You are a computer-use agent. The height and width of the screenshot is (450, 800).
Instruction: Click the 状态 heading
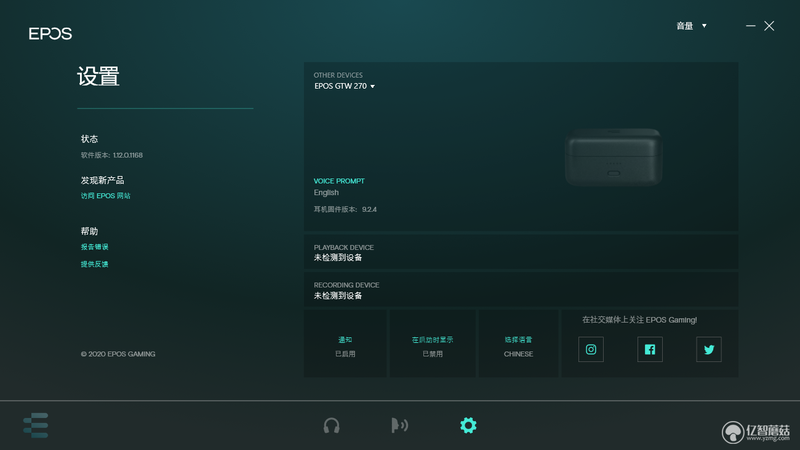[x=89, y=139]
